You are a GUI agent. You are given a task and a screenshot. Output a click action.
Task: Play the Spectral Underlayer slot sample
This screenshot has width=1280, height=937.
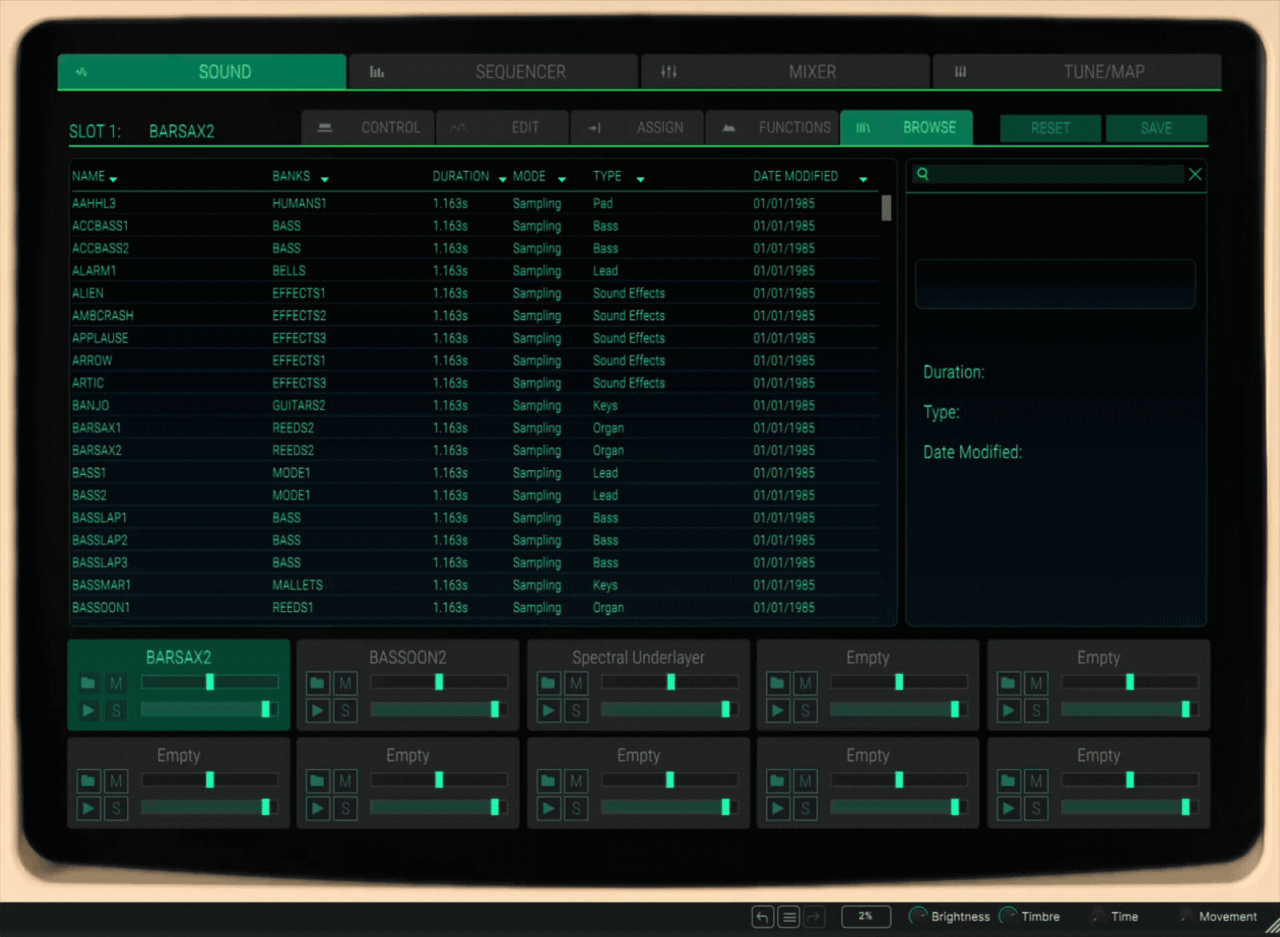pos(548,710)
